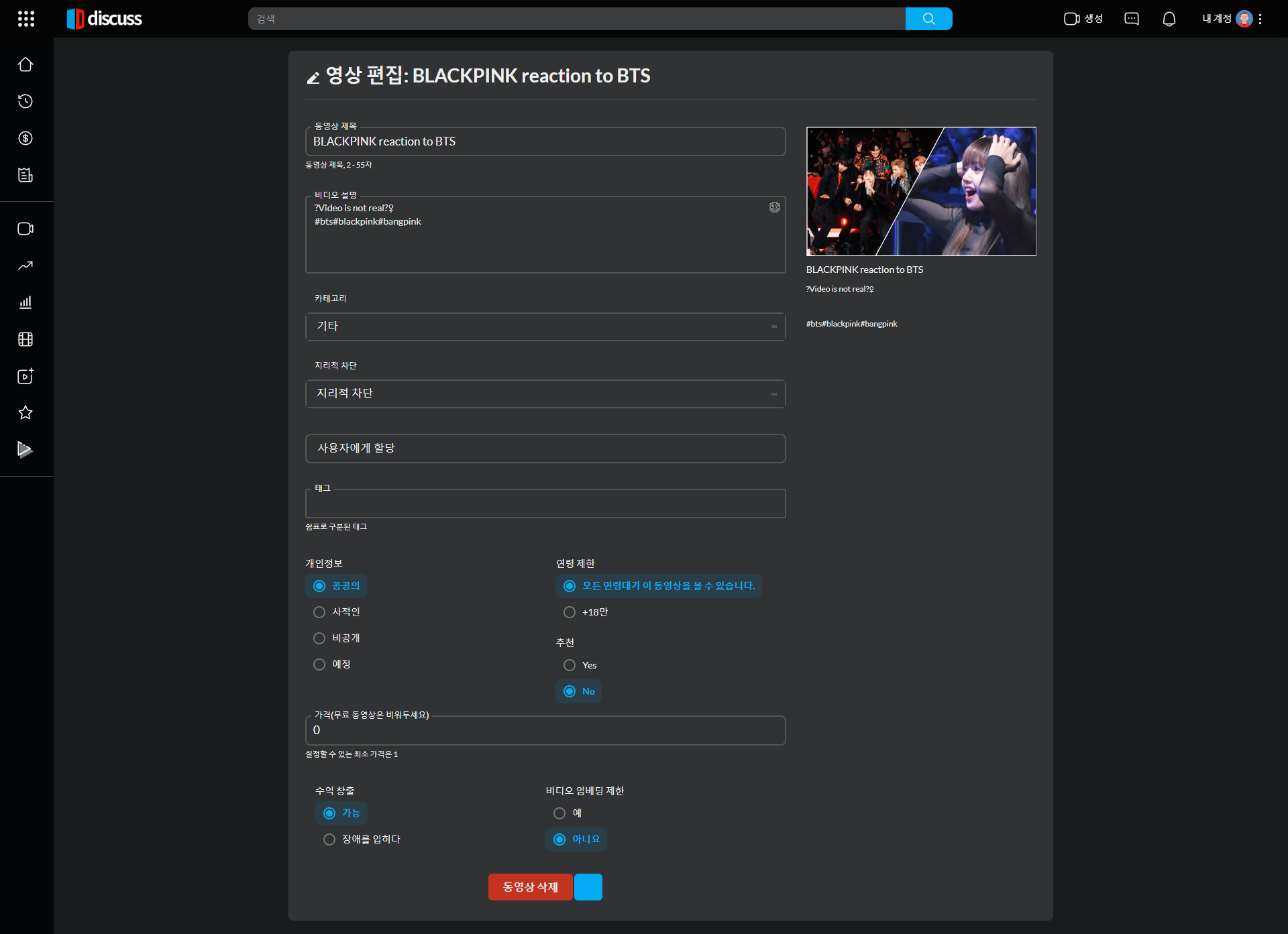Viewport: 1288px width, 934px height.
Task: Open the dollar coin sidebar icon
Action: pos(25,138)
